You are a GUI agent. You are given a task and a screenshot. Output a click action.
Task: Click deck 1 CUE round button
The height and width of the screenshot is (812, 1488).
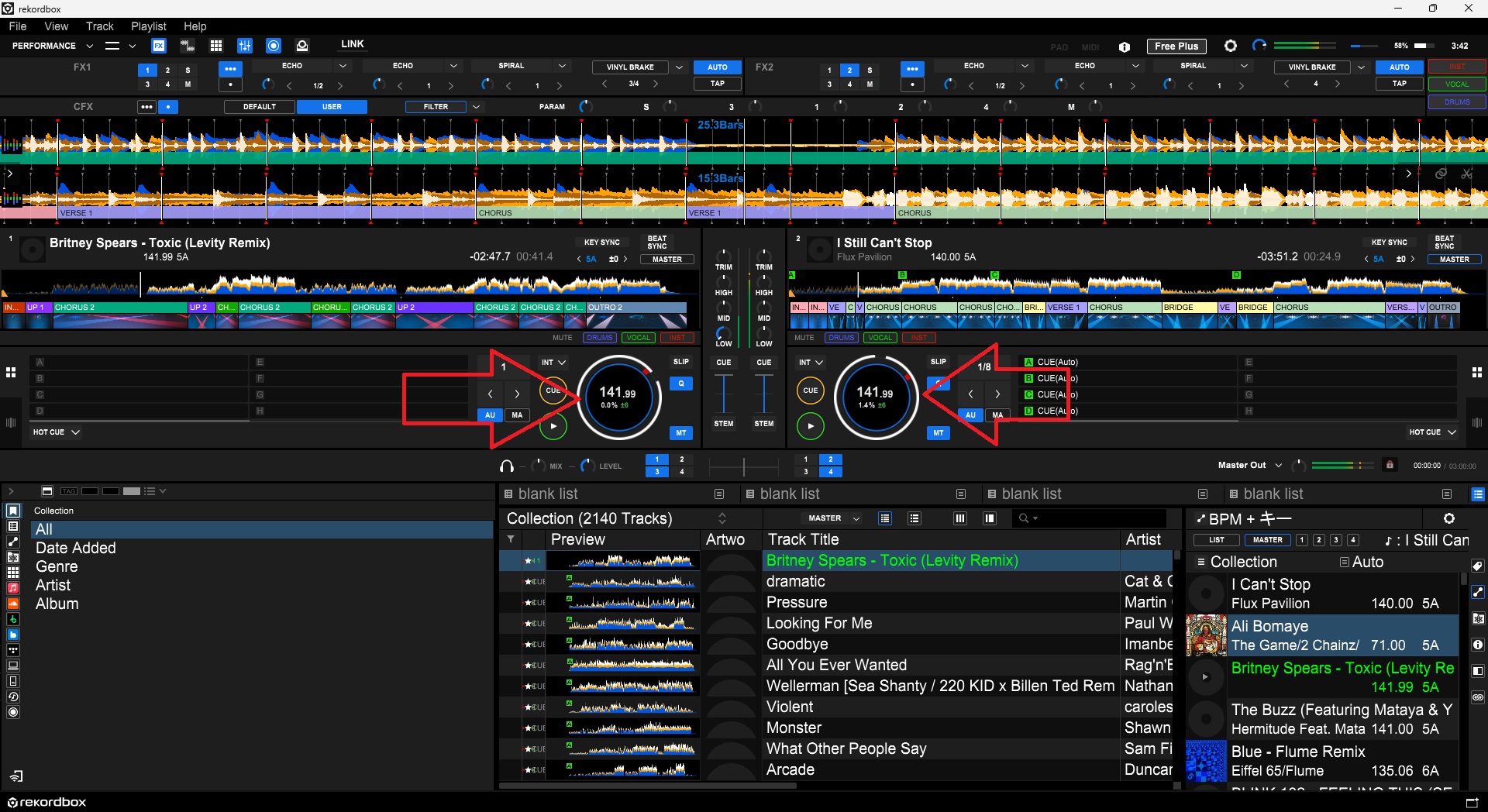[553, 391]
